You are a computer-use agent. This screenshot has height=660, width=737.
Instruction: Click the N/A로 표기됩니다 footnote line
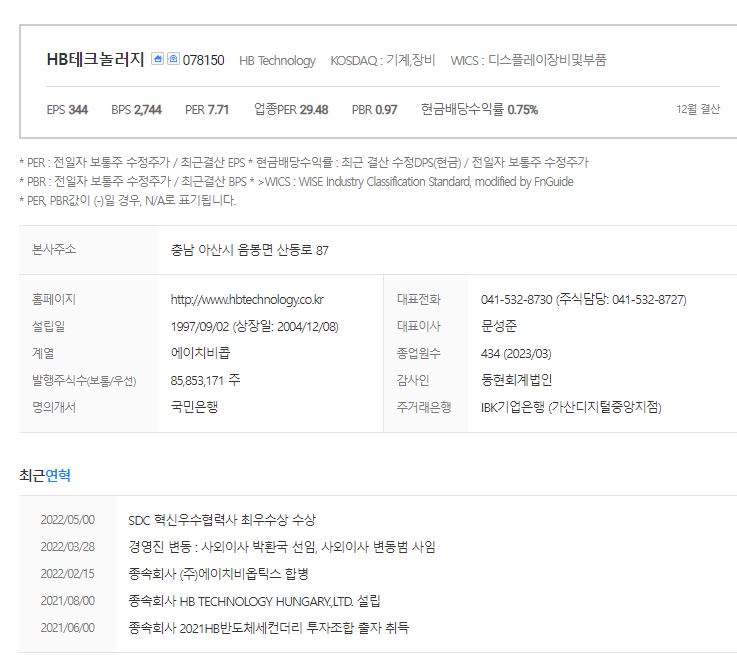coord(127,201)
